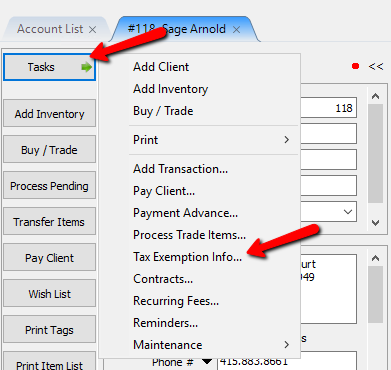Viewport: 391px width, 370px height.
Task: Click the Print Item List button
Action: (x=49, y=362)
